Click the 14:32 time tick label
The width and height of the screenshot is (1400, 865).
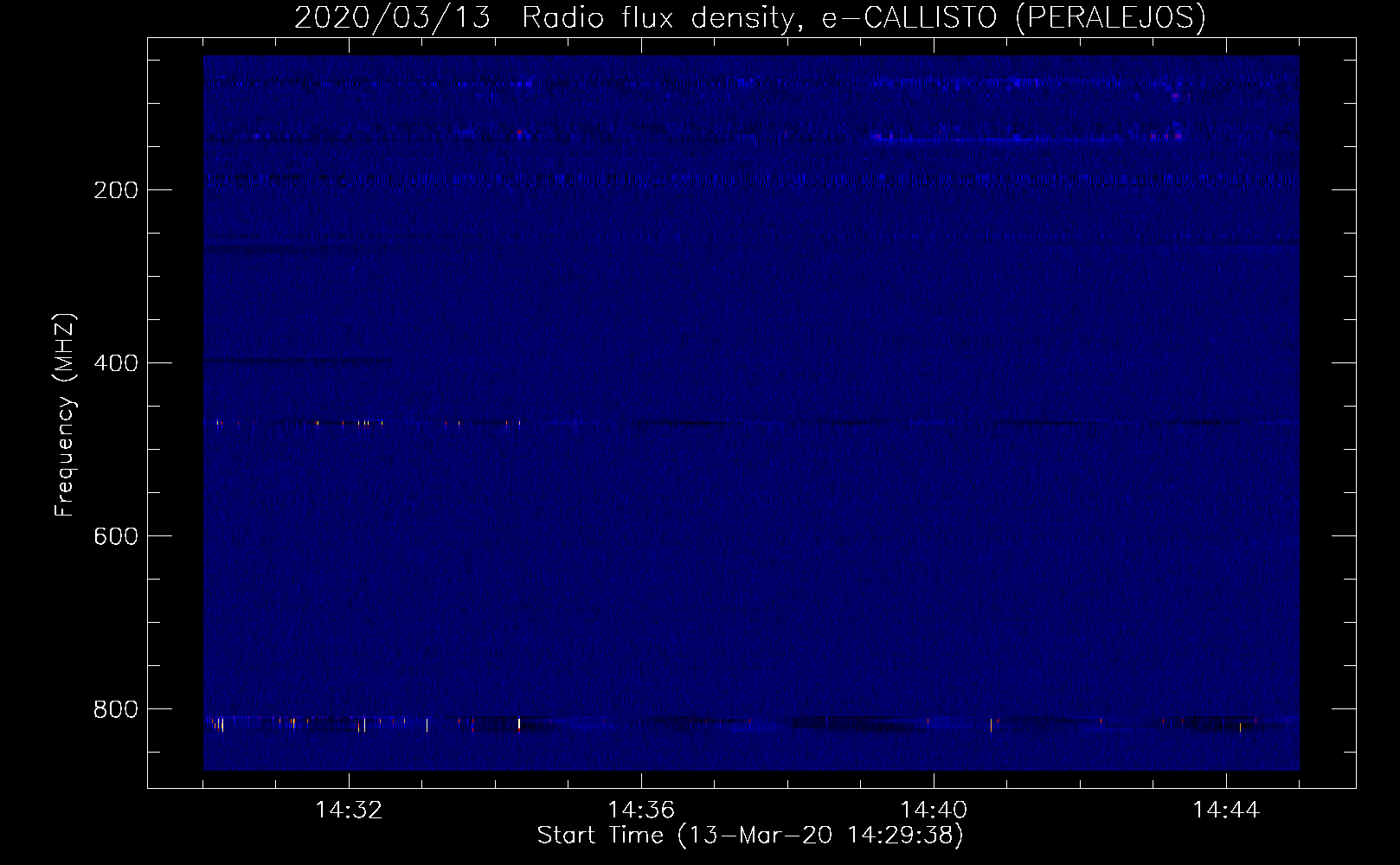click(350, 811)
